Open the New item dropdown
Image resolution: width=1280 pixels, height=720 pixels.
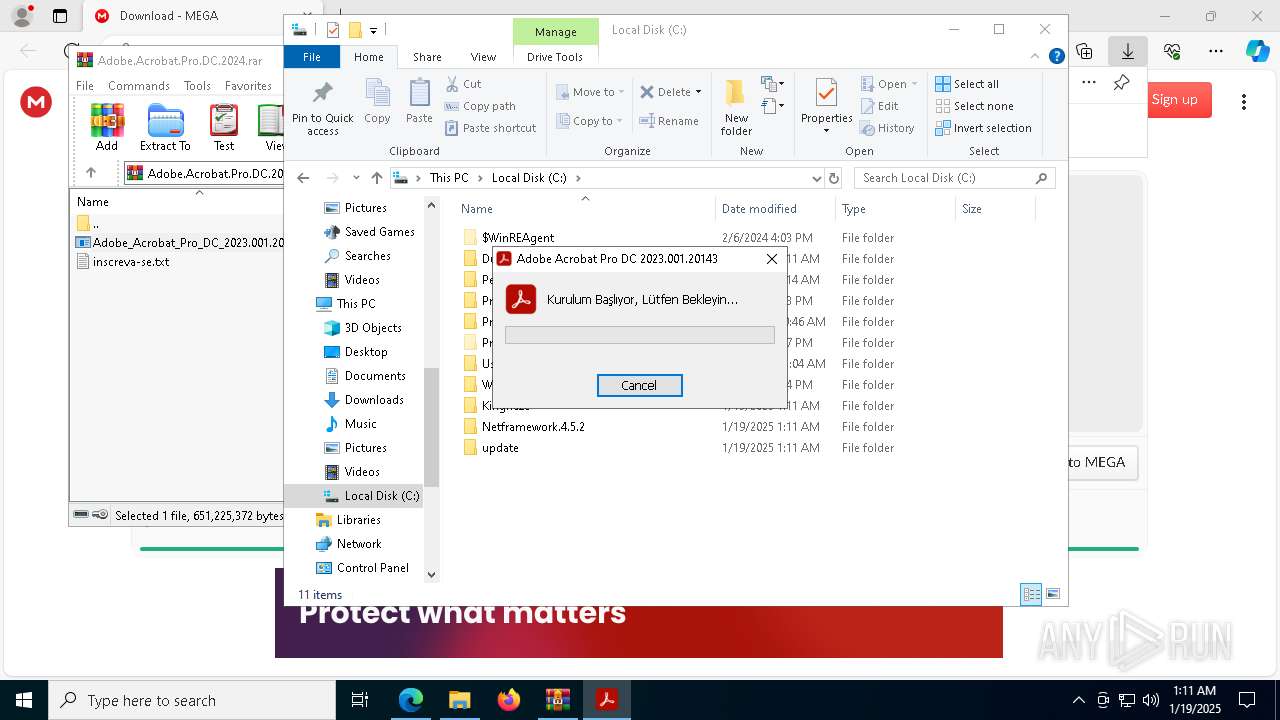click(772, 83)
